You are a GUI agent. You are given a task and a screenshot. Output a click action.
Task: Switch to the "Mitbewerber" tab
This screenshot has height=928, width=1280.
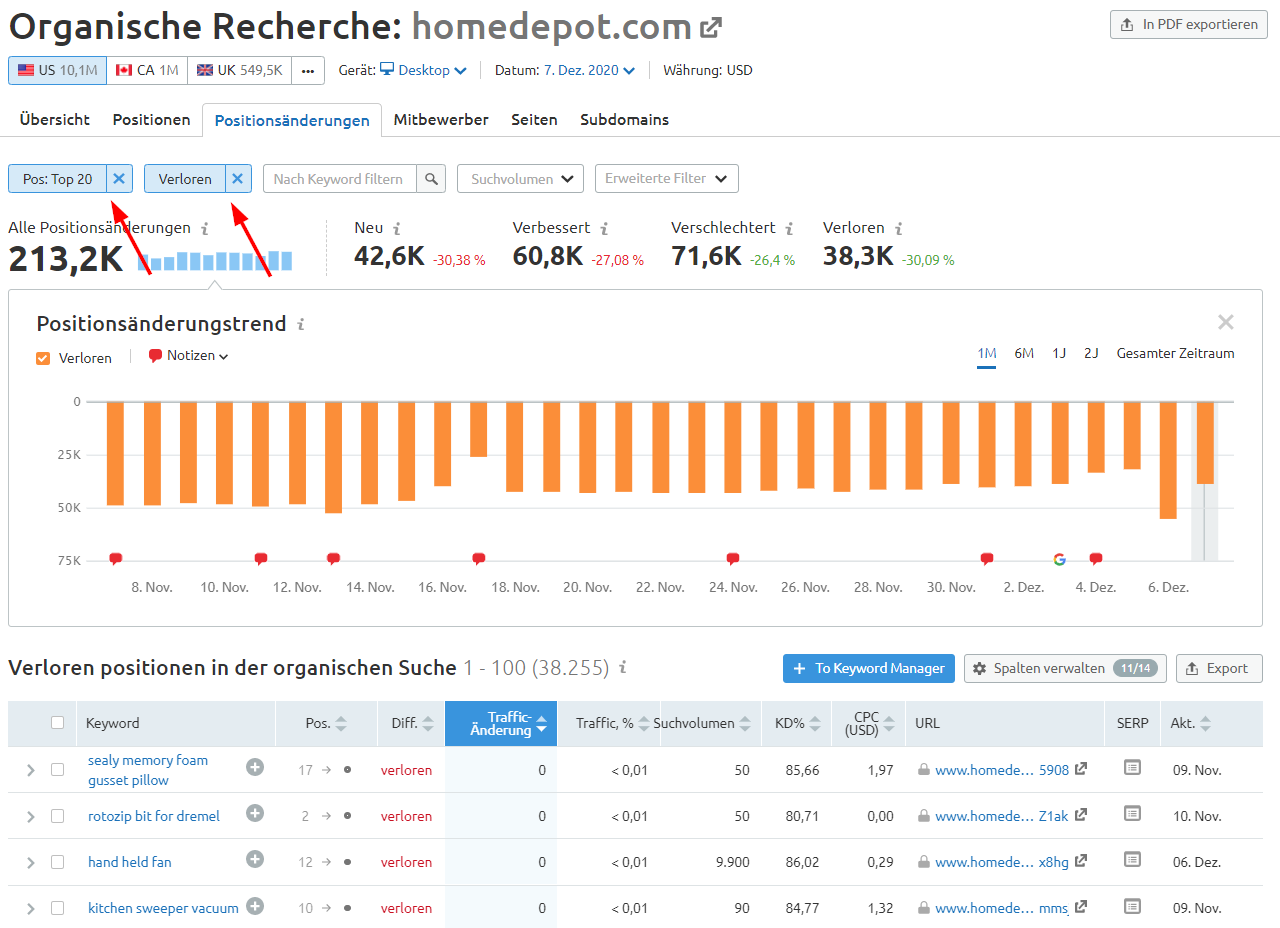[x=440, y=119]
